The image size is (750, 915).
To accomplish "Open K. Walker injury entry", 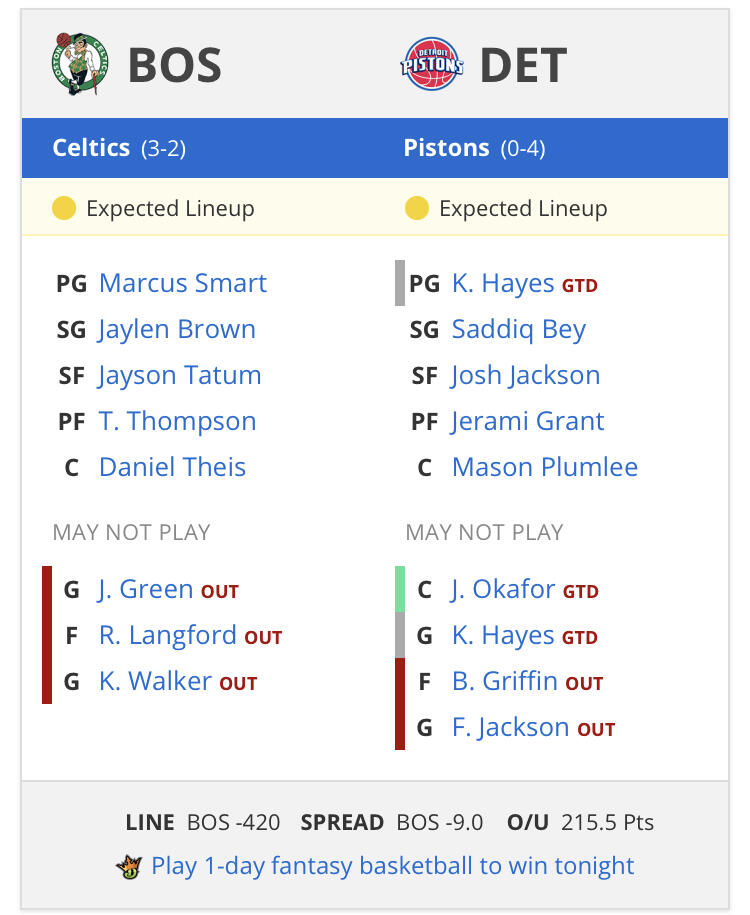I will (155, 681).
